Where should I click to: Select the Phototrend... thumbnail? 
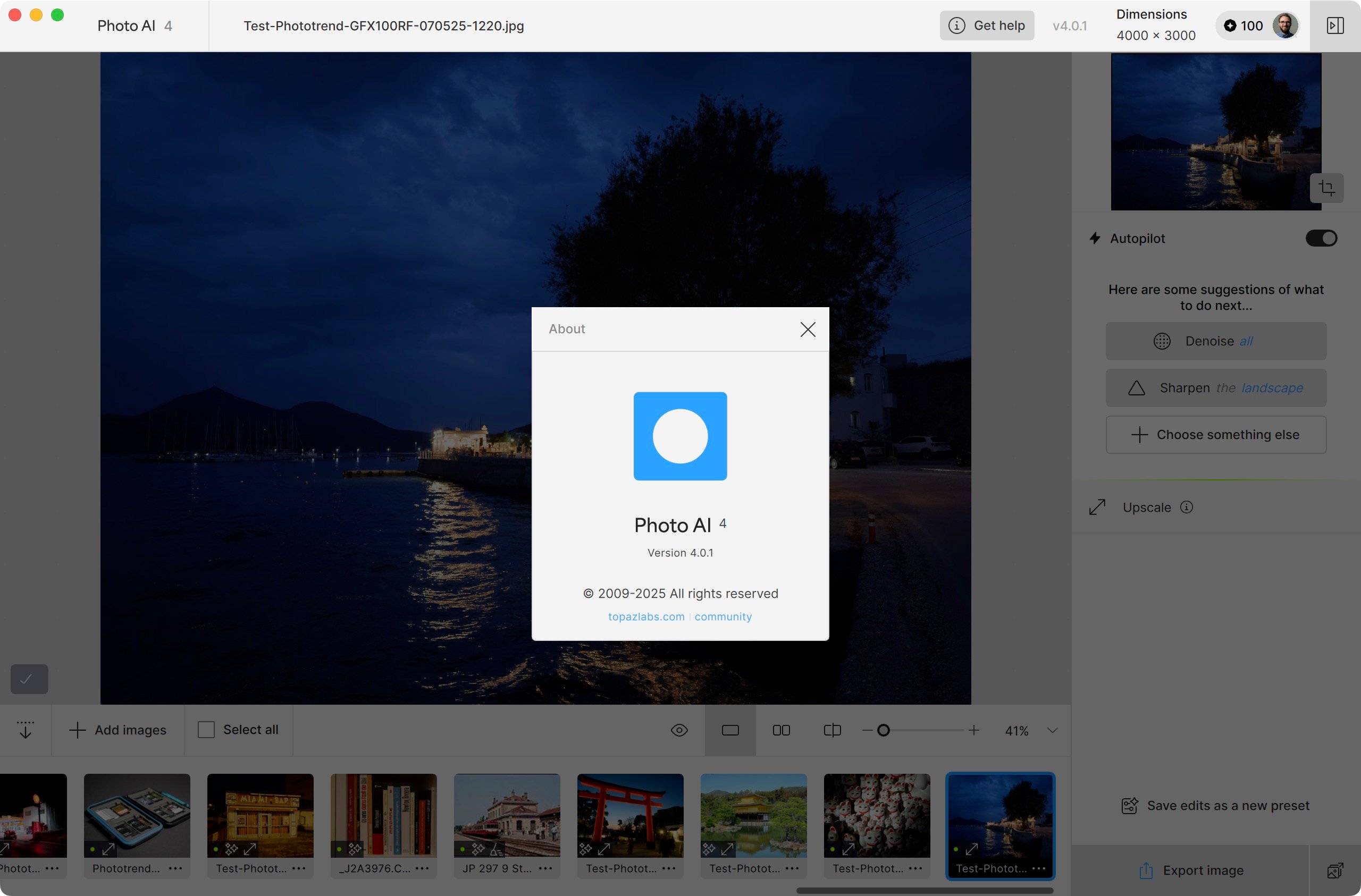pyautogui.click(x=137, y=815)
